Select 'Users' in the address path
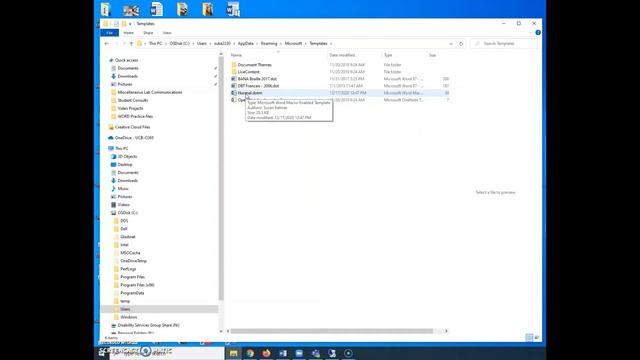This screenshot has width=640, height=360. pyautogui.click(x=202, y=44)
